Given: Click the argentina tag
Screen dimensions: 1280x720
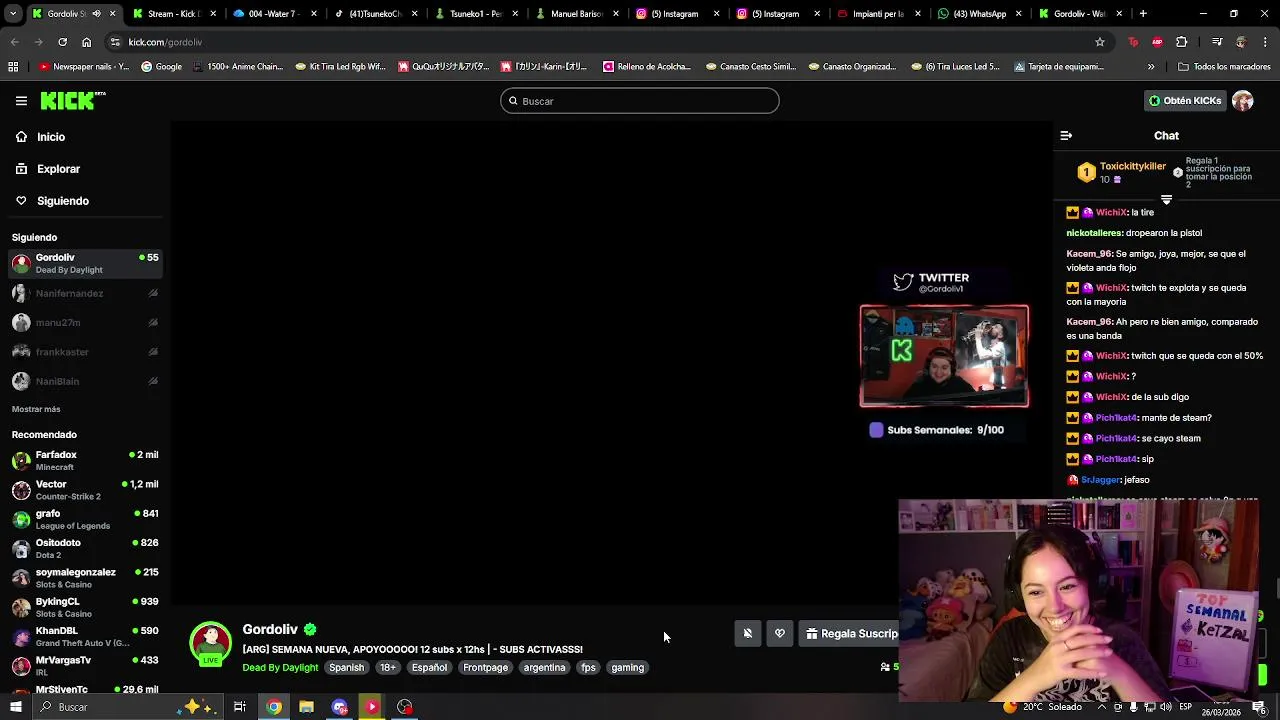Looking at the screenshot, I should [544, 668].
